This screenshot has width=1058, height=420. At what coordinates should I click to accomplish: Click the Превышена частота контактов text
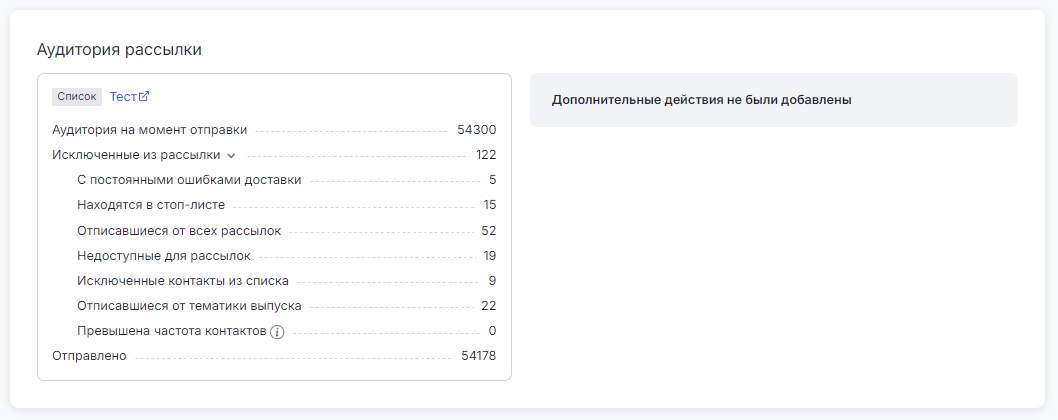[x=171, y=331]
